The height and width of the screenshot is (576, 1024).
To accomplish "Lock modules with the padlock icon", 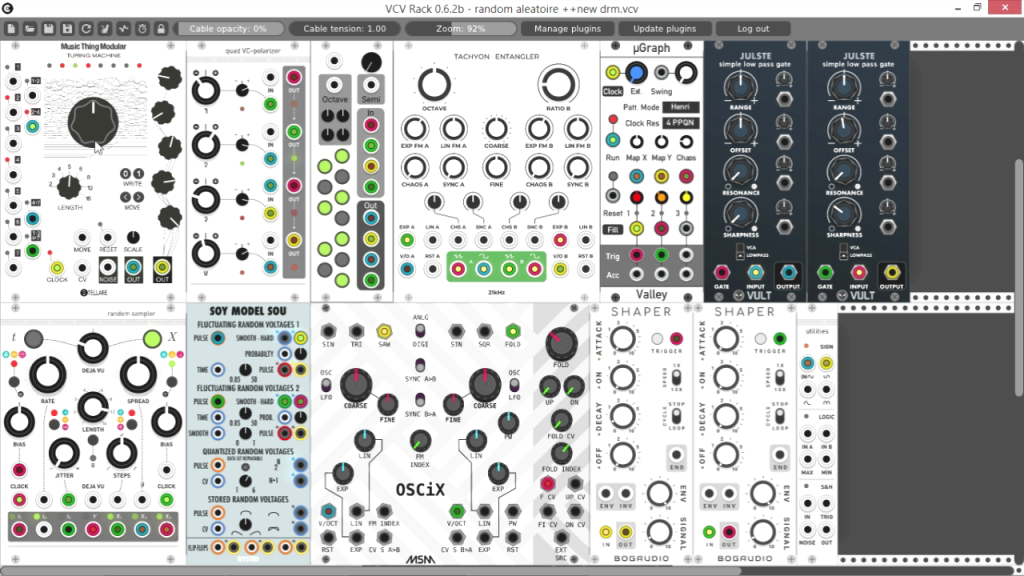I will coord(161,29).
